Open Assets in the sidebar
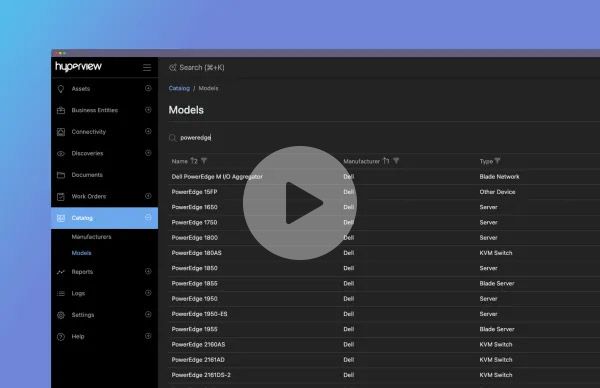Image resolution: width=600 pixels, height=388 pixels. [x=81, y=89]
